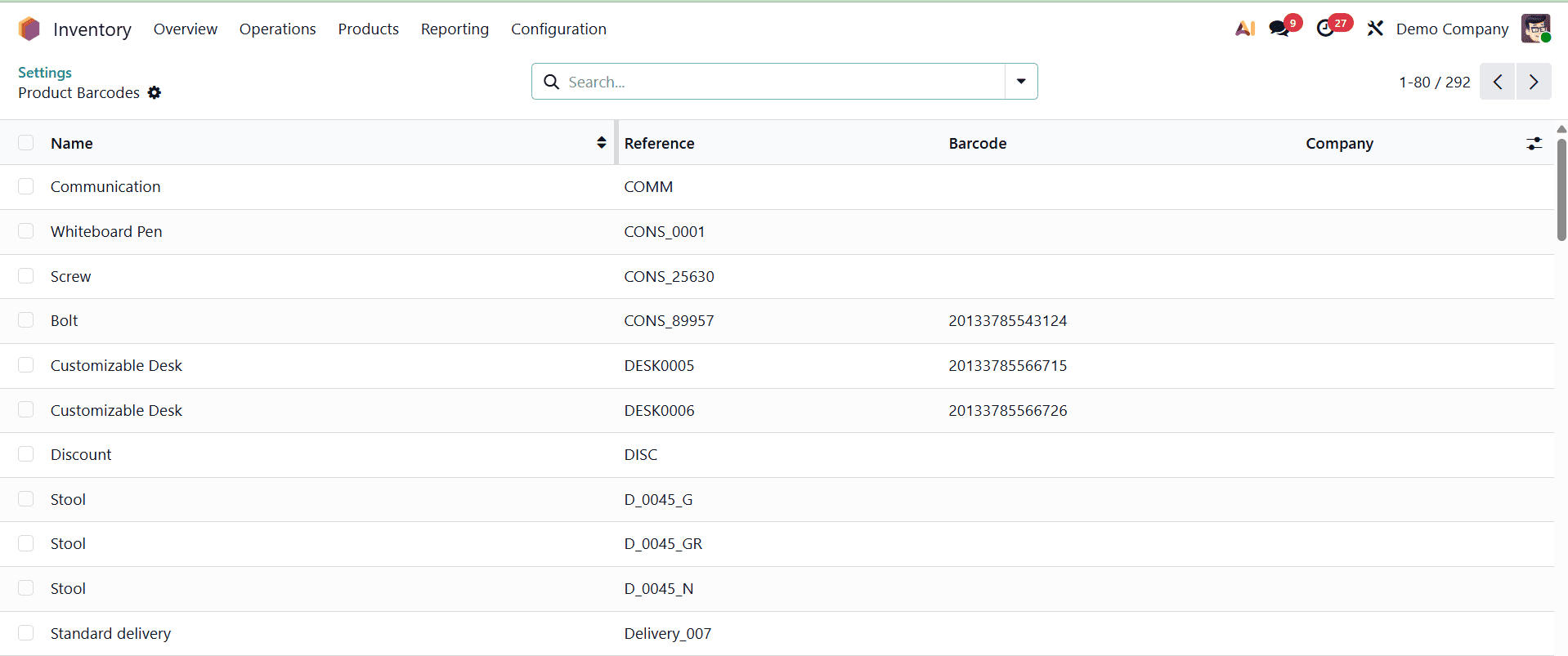Viewport: 1568px width, 656px height.
Task: Click the Screw name cell
Action: (70, 276)
